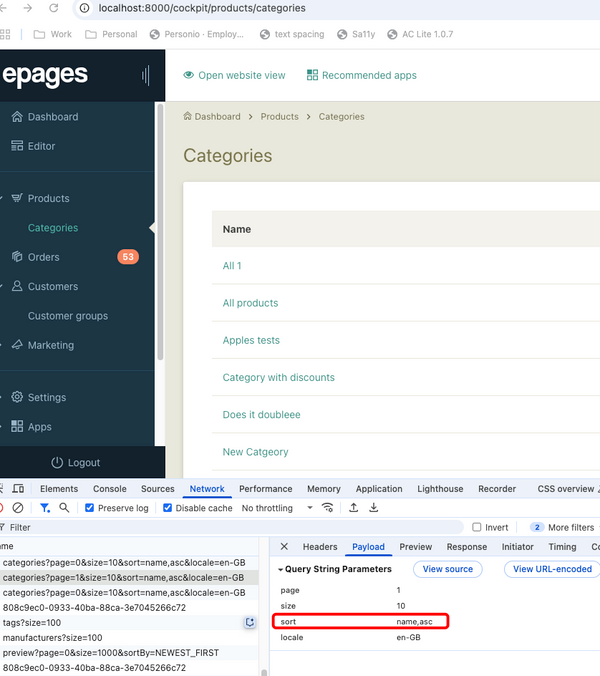This screenshot has width=600, height=676.
Task: Go forward in the browser history
Action: click(28, 8)
